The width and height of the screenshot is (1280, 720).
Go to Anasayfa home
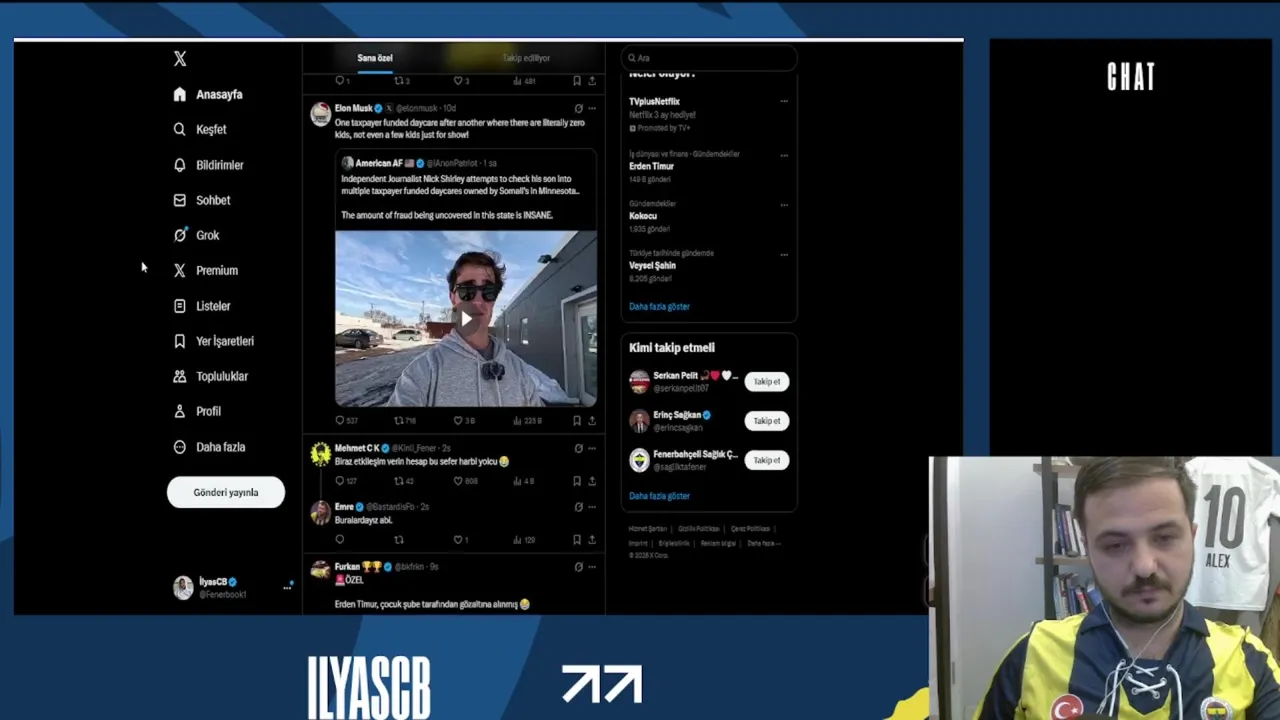coord(208,94)
